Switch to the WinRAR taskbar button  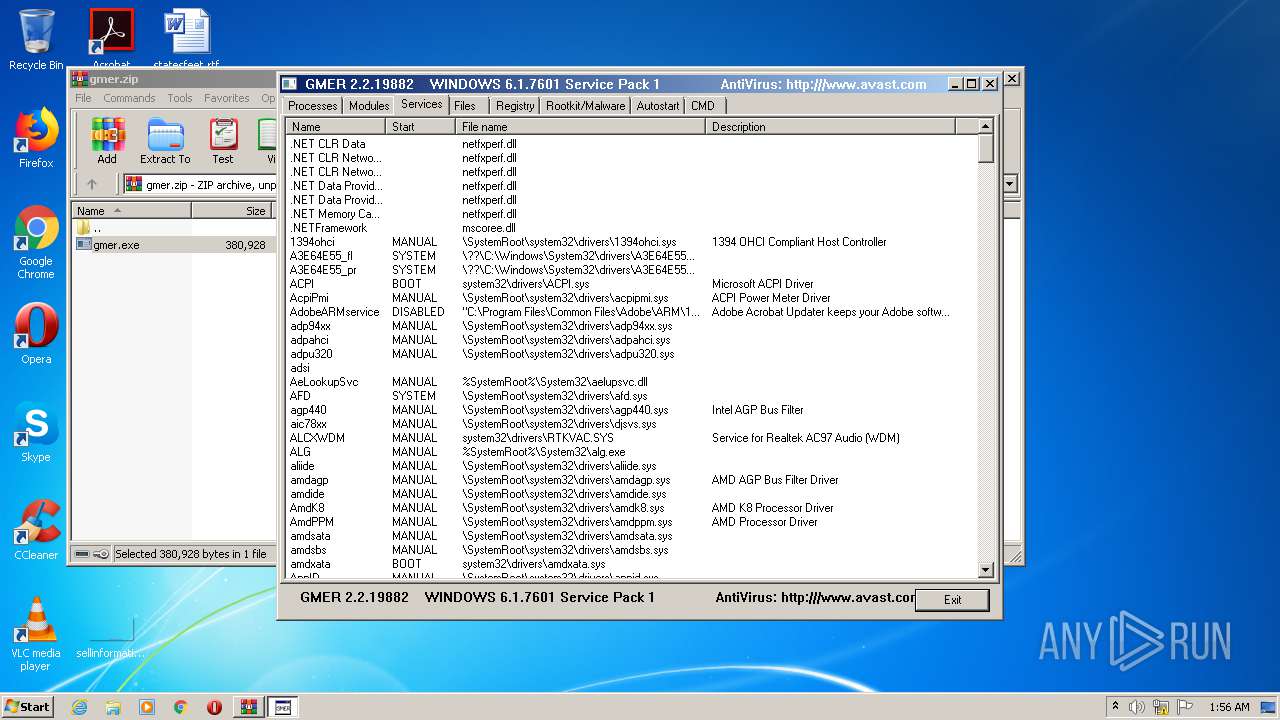(249, 707)
